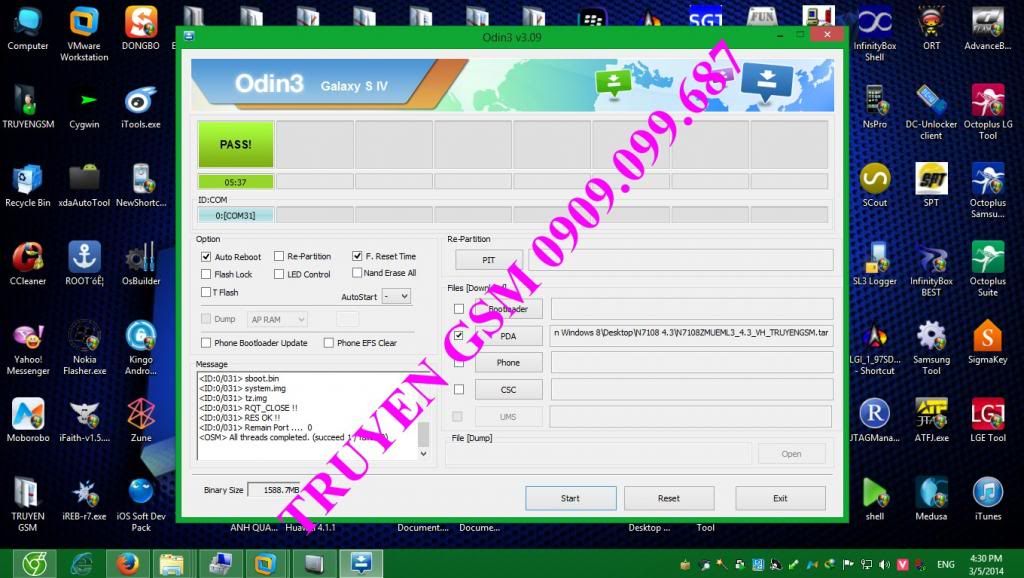Click the Start button in Odin3

[x=570, y=498]
